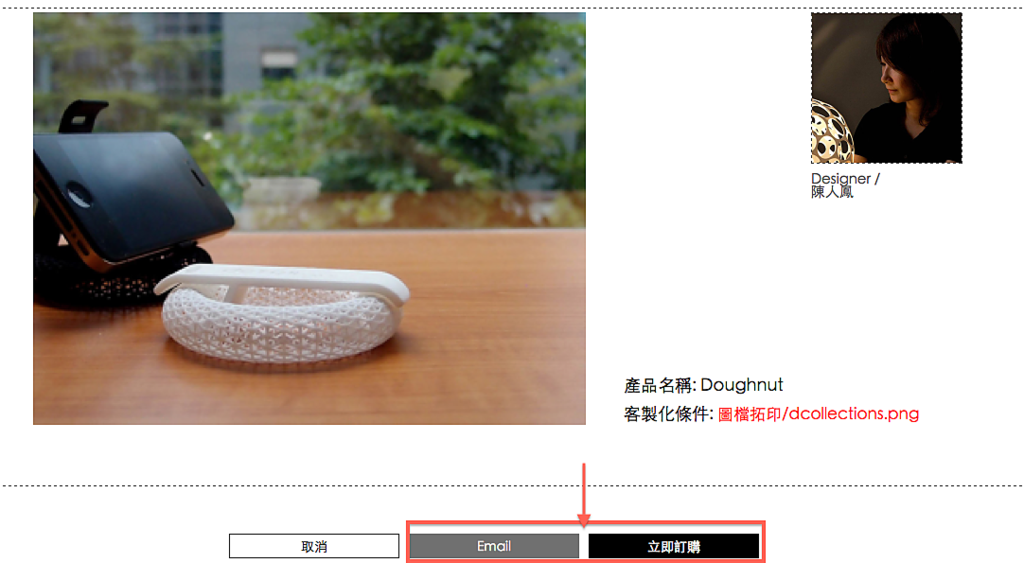1024x563 pixels.
Task: Click the gray Email button
Action: coord(494,546)
